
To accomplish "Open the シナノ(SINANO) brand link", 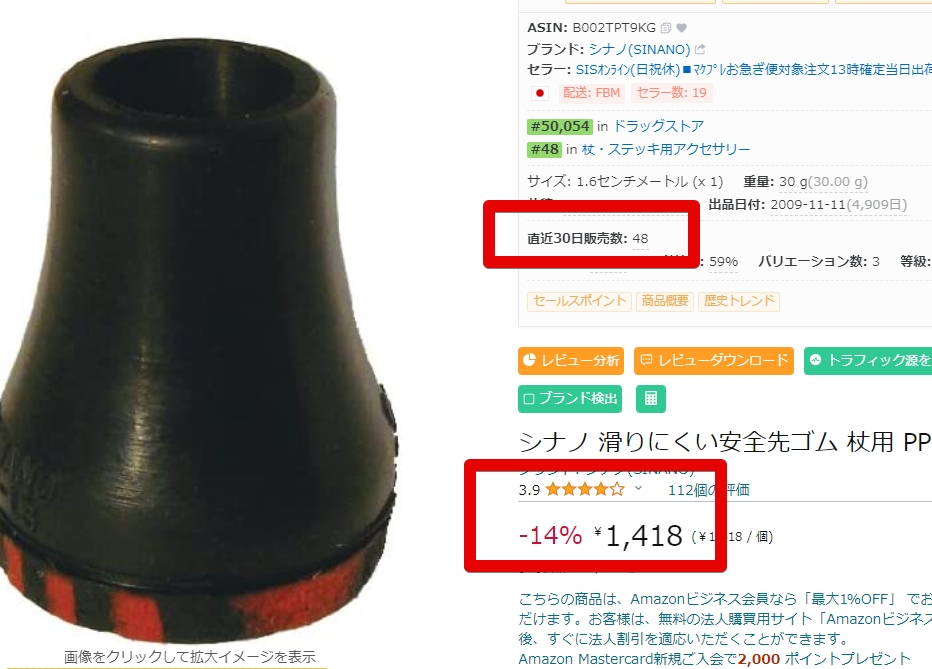I will (x=640, y=49).
